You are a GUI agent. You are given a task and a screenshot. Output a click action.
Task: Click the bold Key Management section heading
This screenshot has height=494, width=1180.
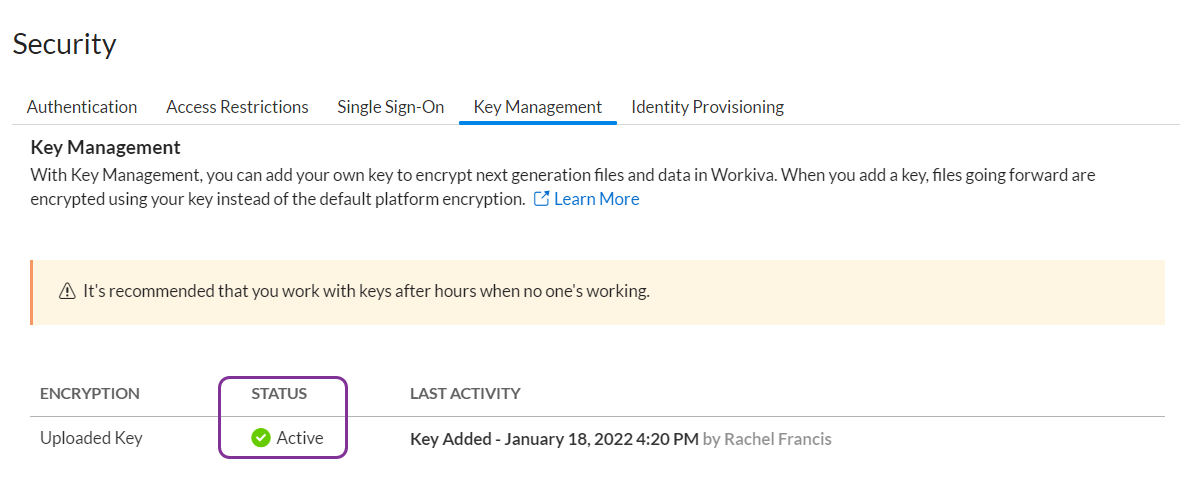106,148
